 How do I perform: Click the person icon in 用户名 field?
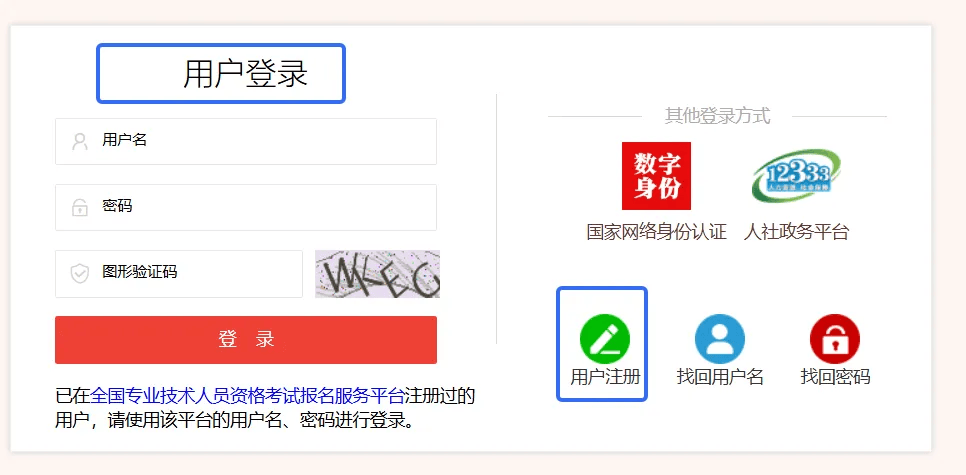80,142
